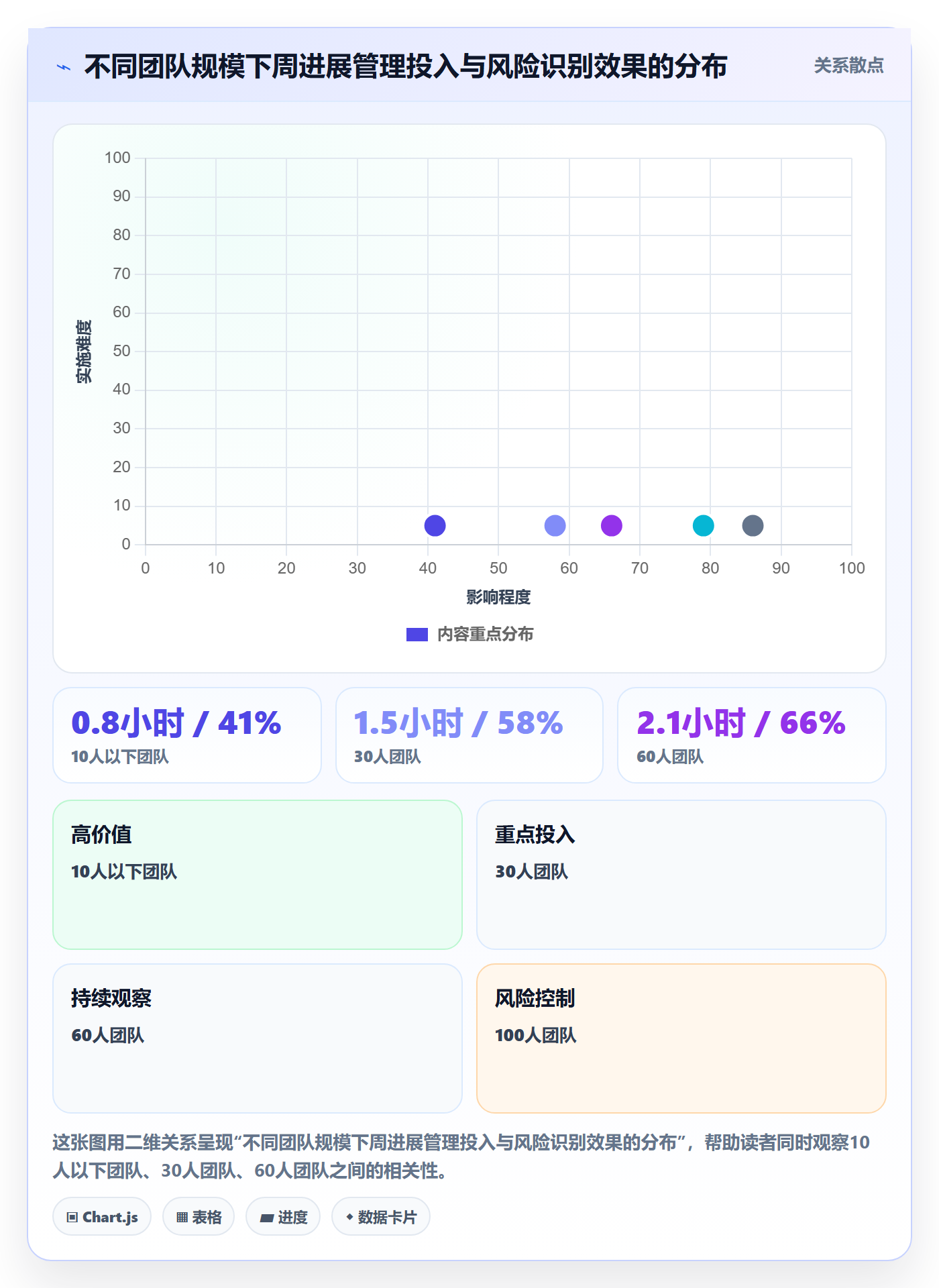Click the lightning icon beside the title
Screen dimensions: 939x1288
click(x=64, y=67)
